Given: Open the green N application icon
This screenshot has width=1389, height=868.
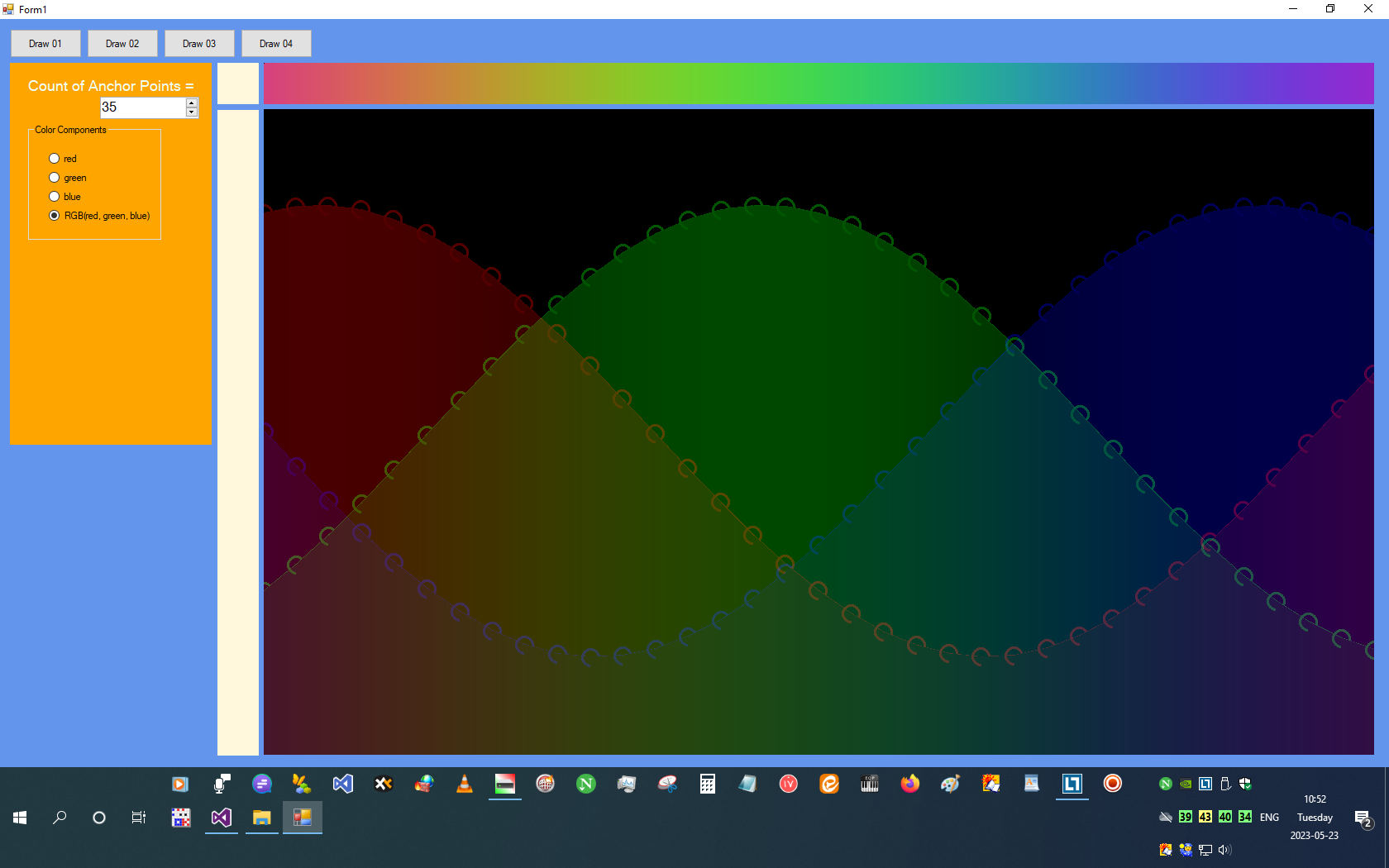Looking at the screenshot, I should coord(586,784).
